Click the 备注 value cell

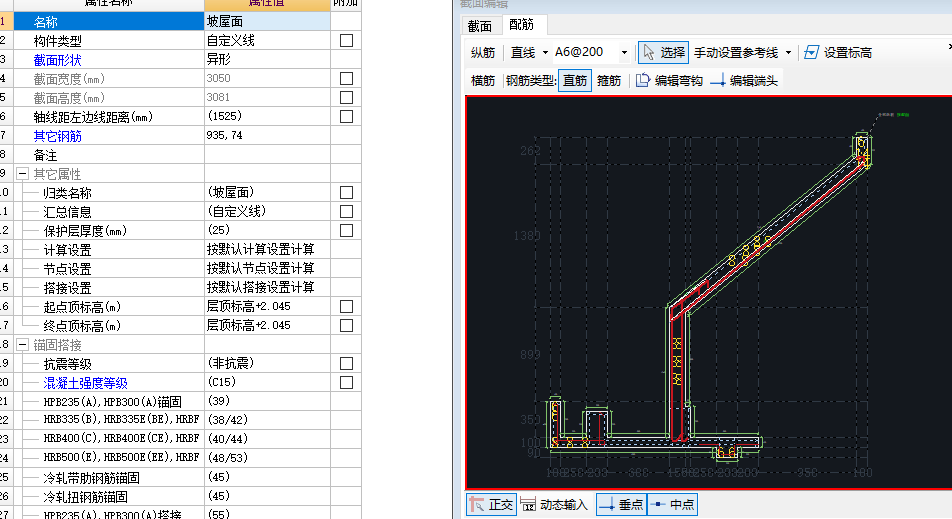(267, 155)
